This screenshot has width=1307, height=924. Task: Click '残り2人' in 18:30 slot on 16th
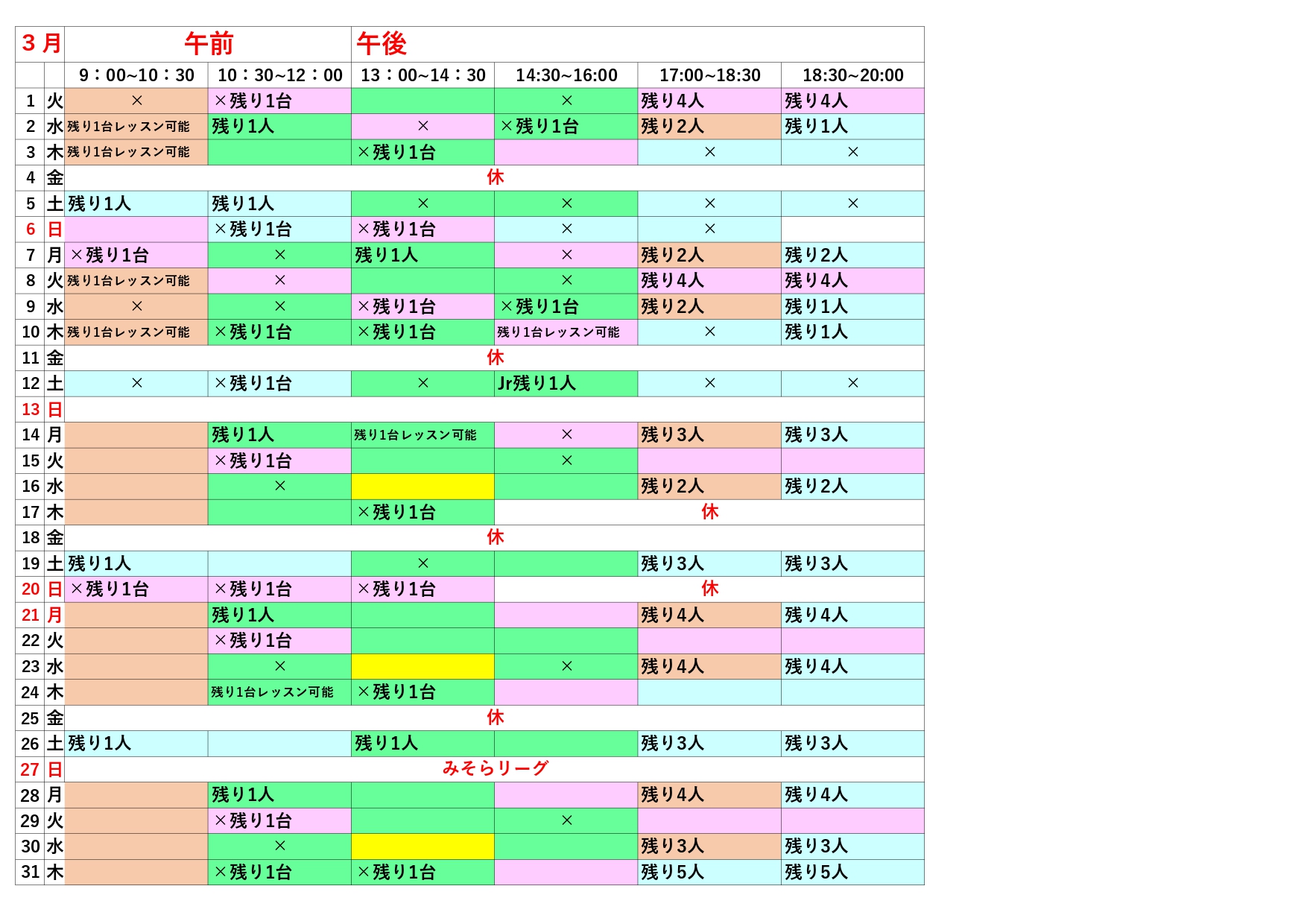coord(816,487)
